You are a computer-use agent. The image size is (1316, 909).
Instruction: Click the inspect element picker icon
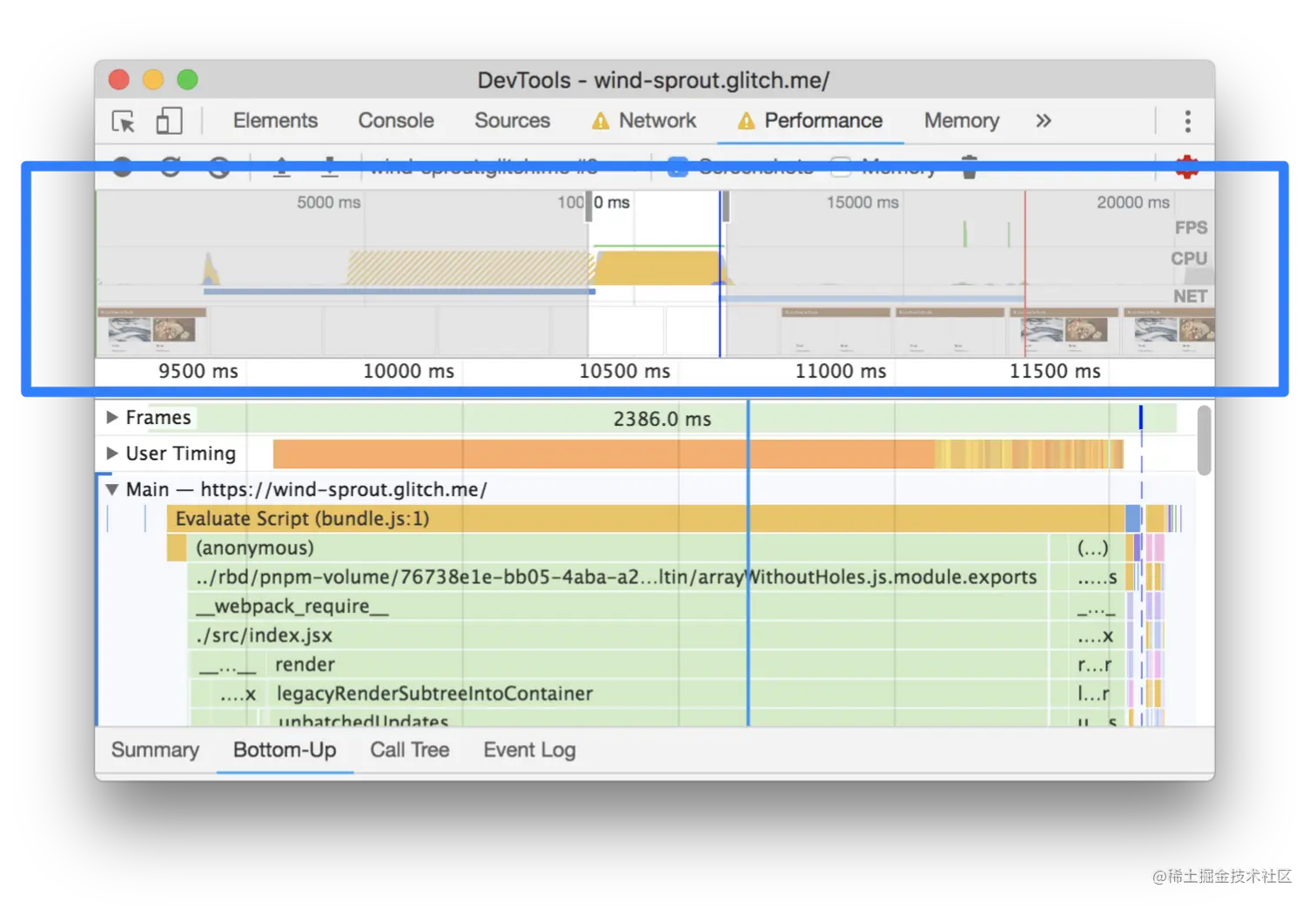(124, 121)
